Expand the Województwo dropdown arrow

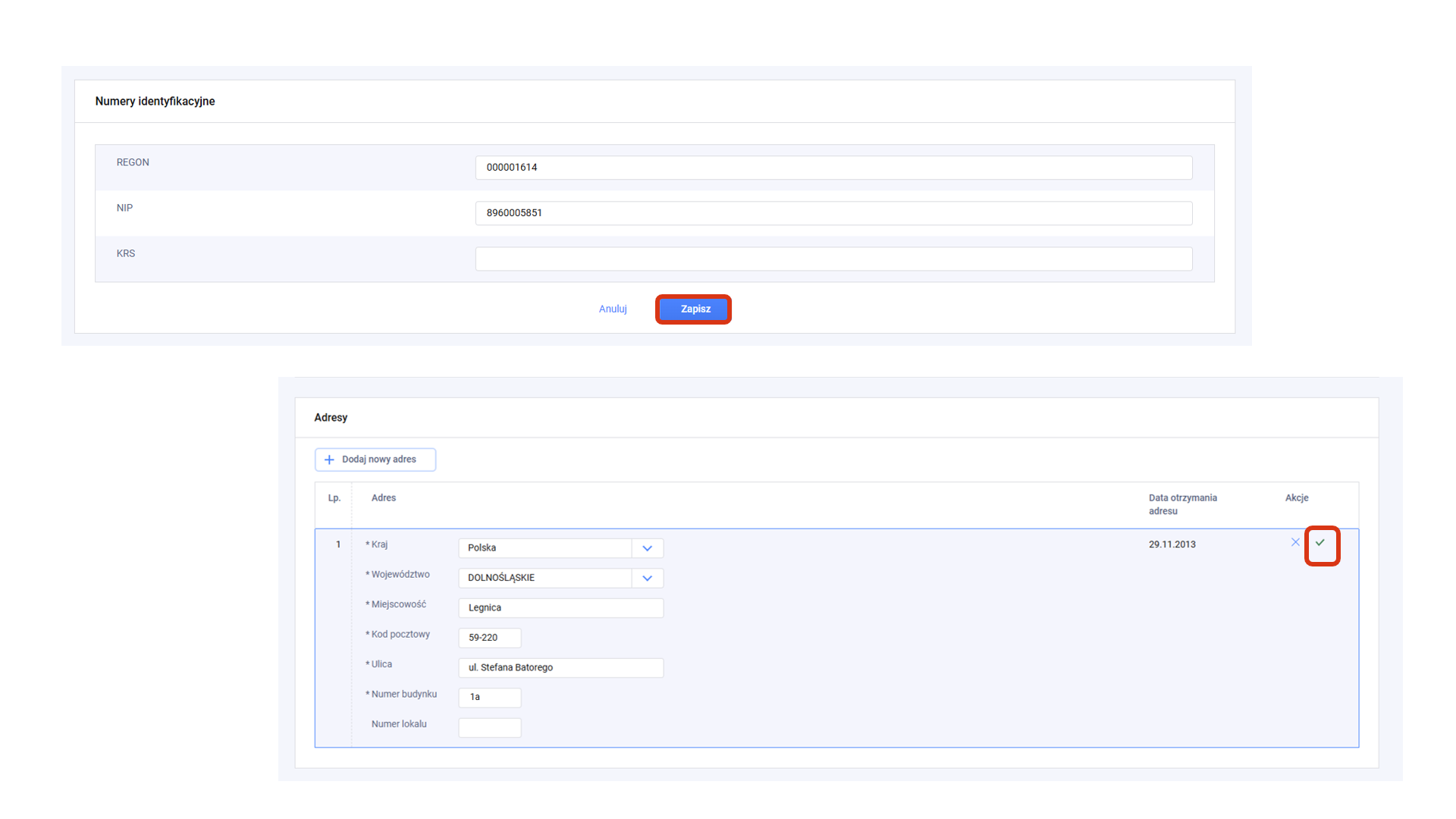(647, 578)
